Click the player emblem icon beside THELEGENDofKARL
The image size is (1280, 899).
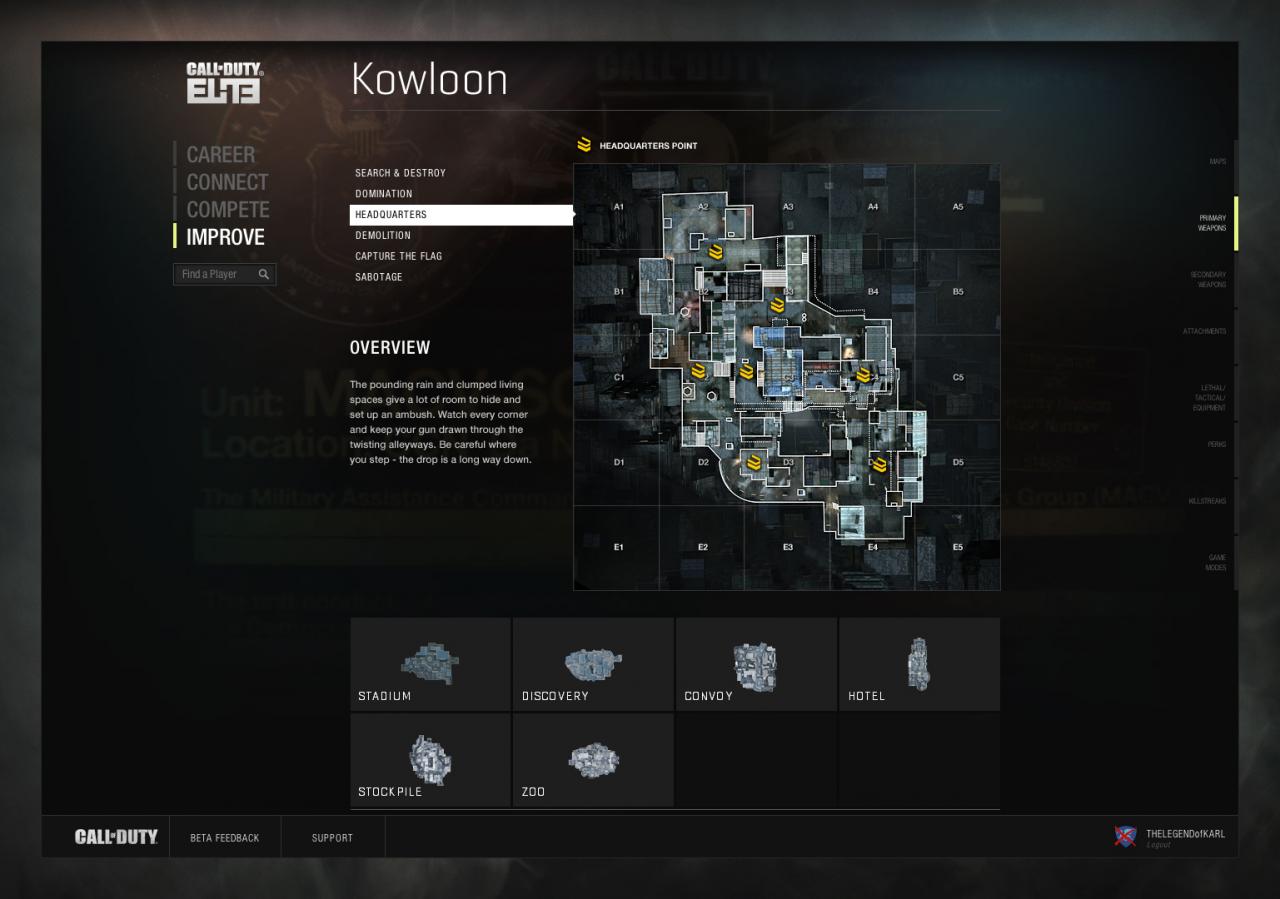pyautogui.click(x=1125, y=836)
